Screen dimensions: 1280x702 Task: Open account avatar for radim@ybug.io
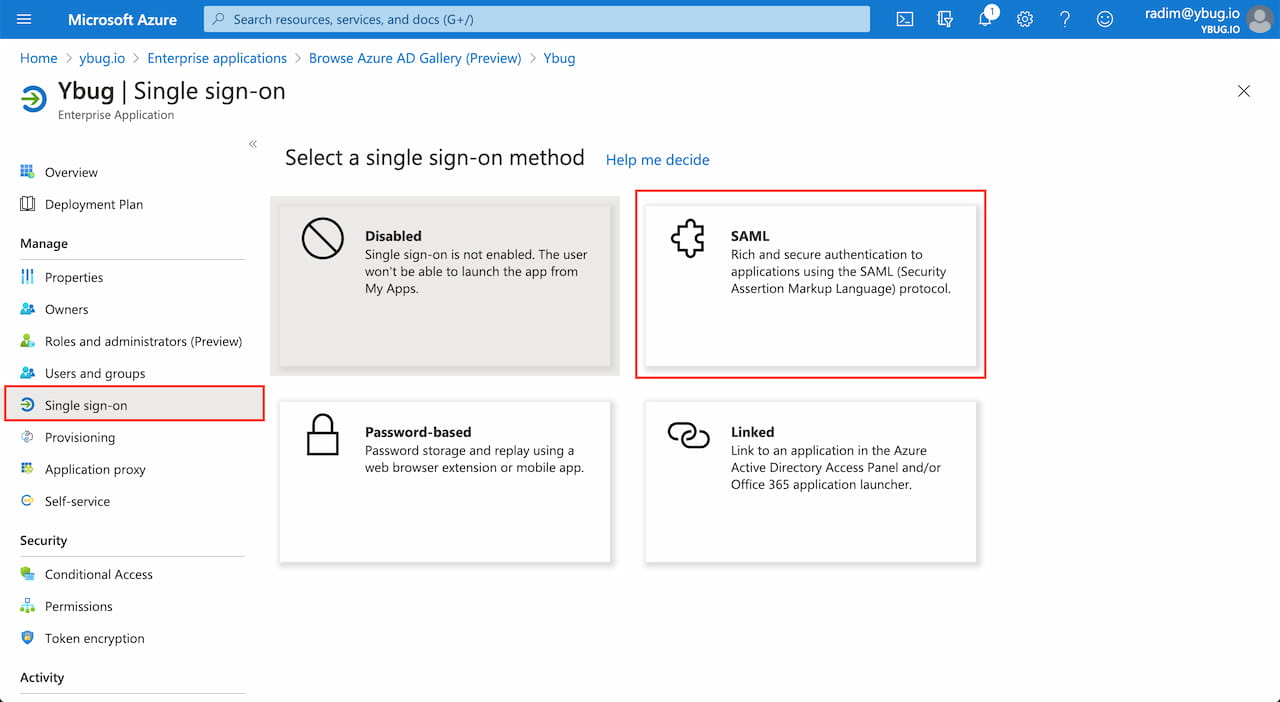pos(1260,19)
